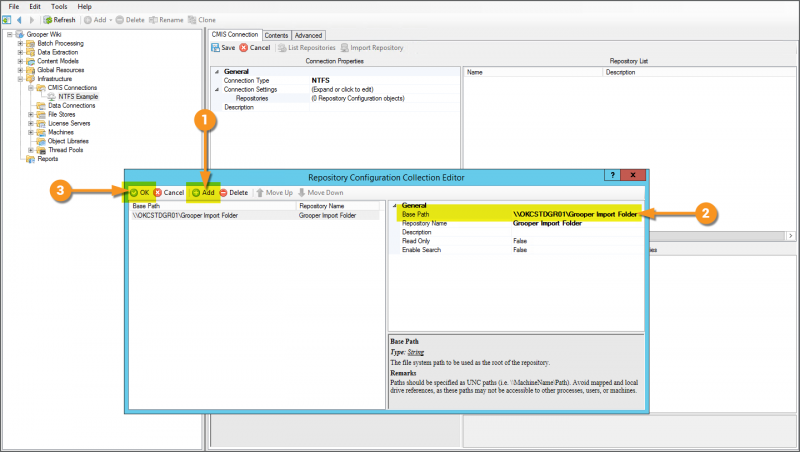800x452 pixels.
Task: Switch to the Advanced tab
Action: pos(308,35)
